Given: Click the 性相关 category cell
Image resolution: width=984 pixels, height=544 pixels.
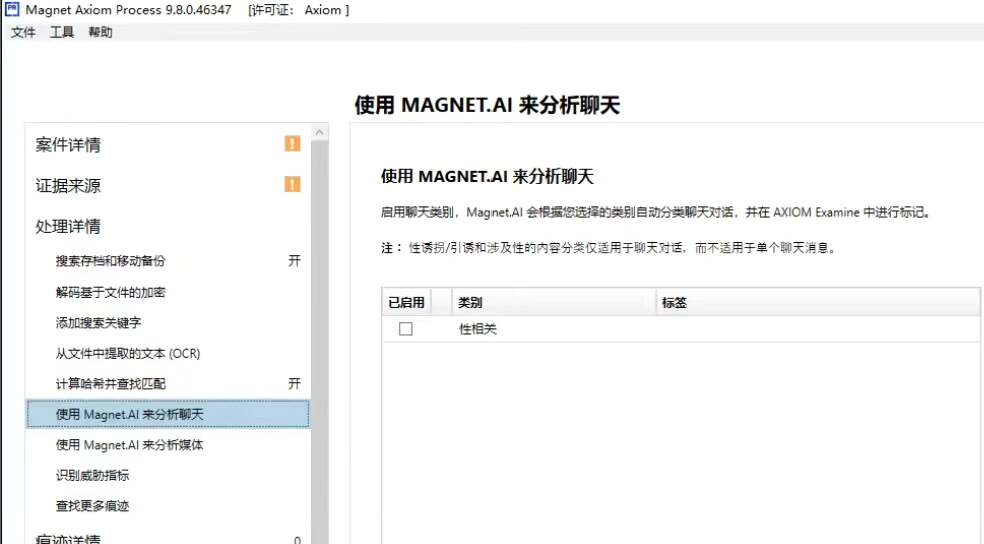Looking at the screenshot, I should tap(478, 329).
